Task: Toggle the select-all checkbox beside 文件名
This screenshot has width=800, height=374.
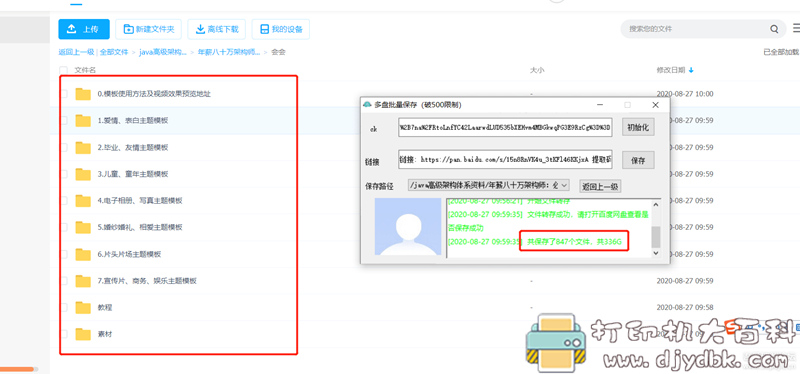Action: 63,70
